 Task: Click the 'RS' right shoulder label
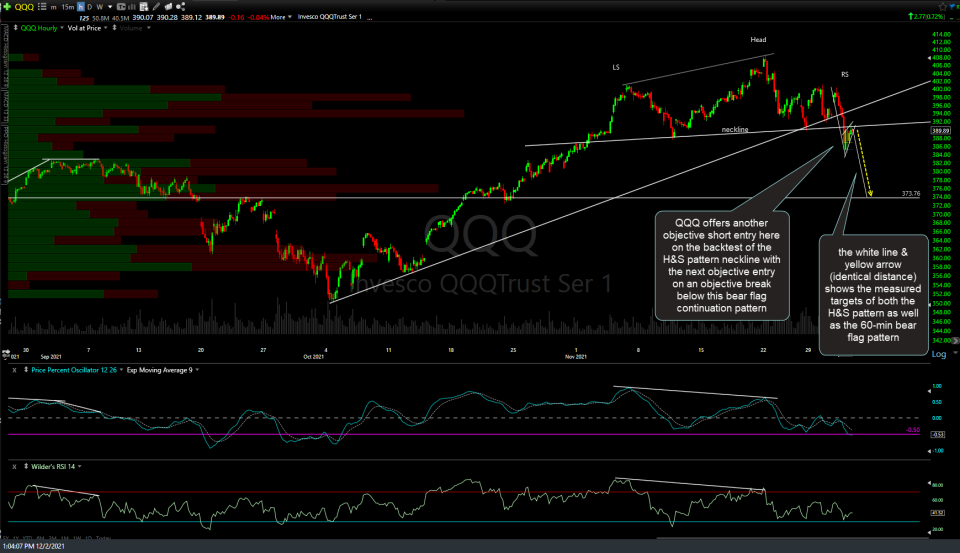845,75
